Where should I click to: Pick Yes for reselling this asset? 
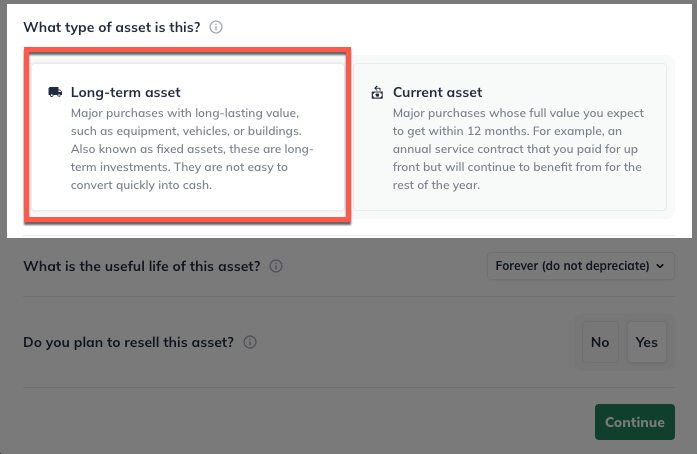646,342
